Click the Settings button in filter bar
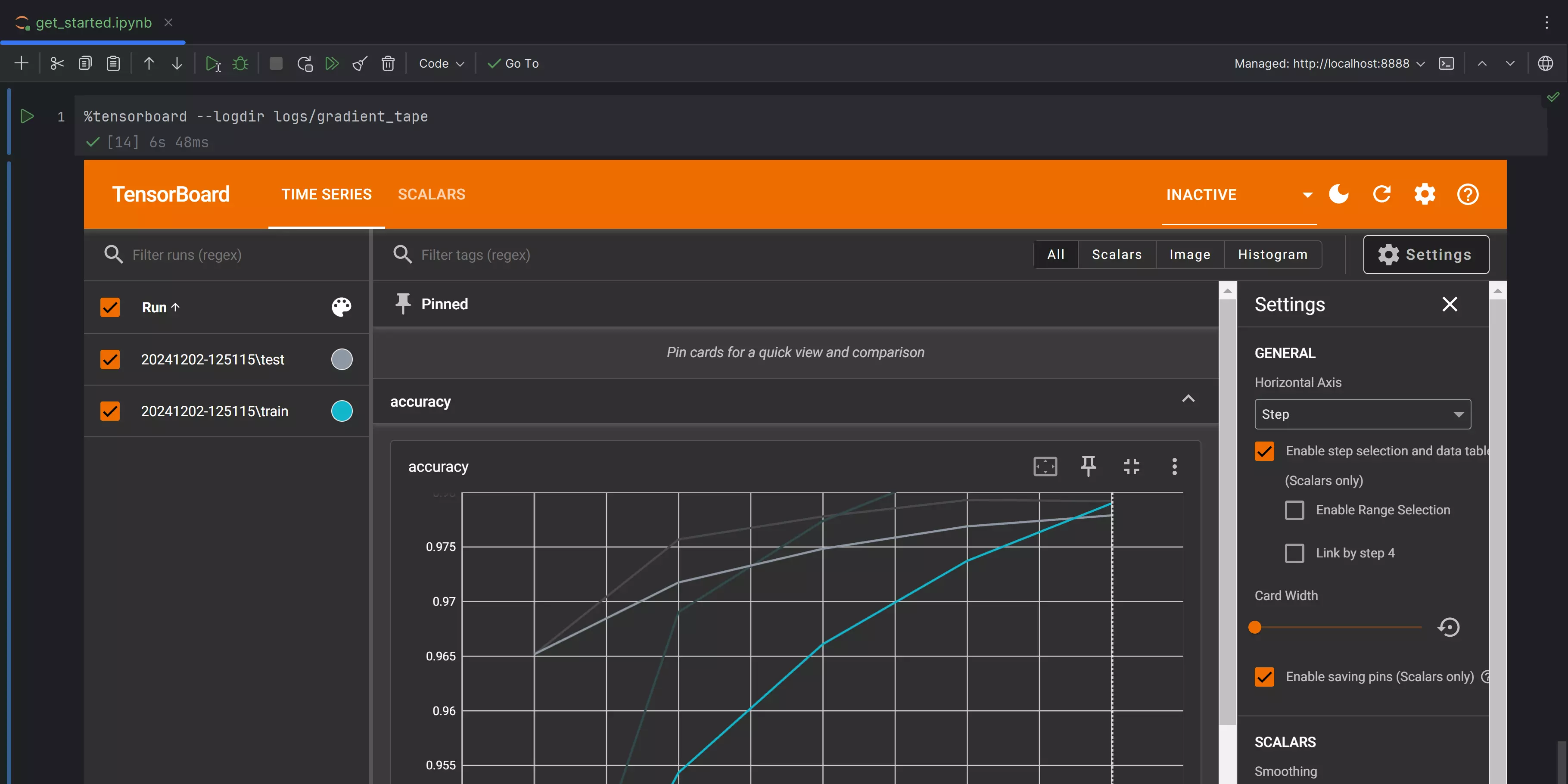The image size is (1568, 784). (1425, 255)
